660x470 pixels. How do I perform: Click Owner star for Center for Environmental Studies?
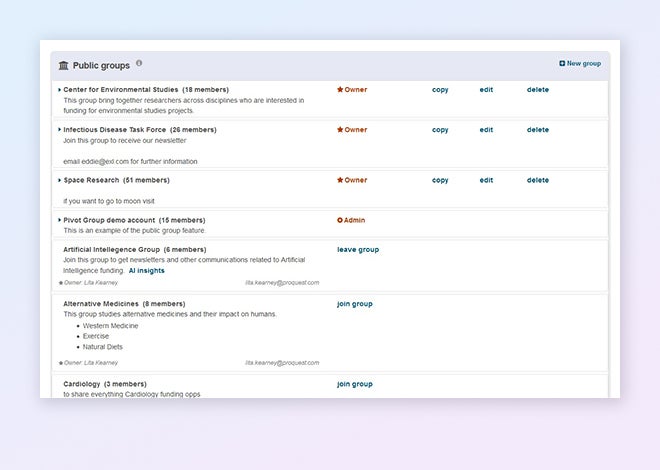pos(340,90)
